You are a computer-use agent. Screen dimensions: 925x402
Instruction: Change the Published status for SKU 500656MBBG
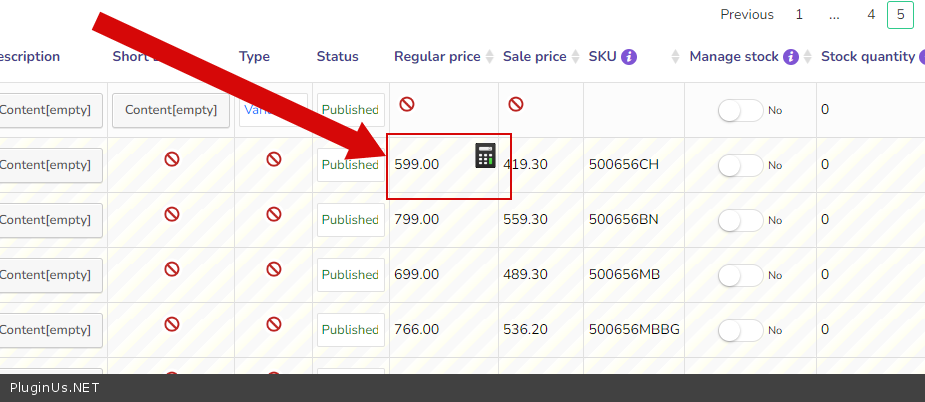(x=350, y=330)
